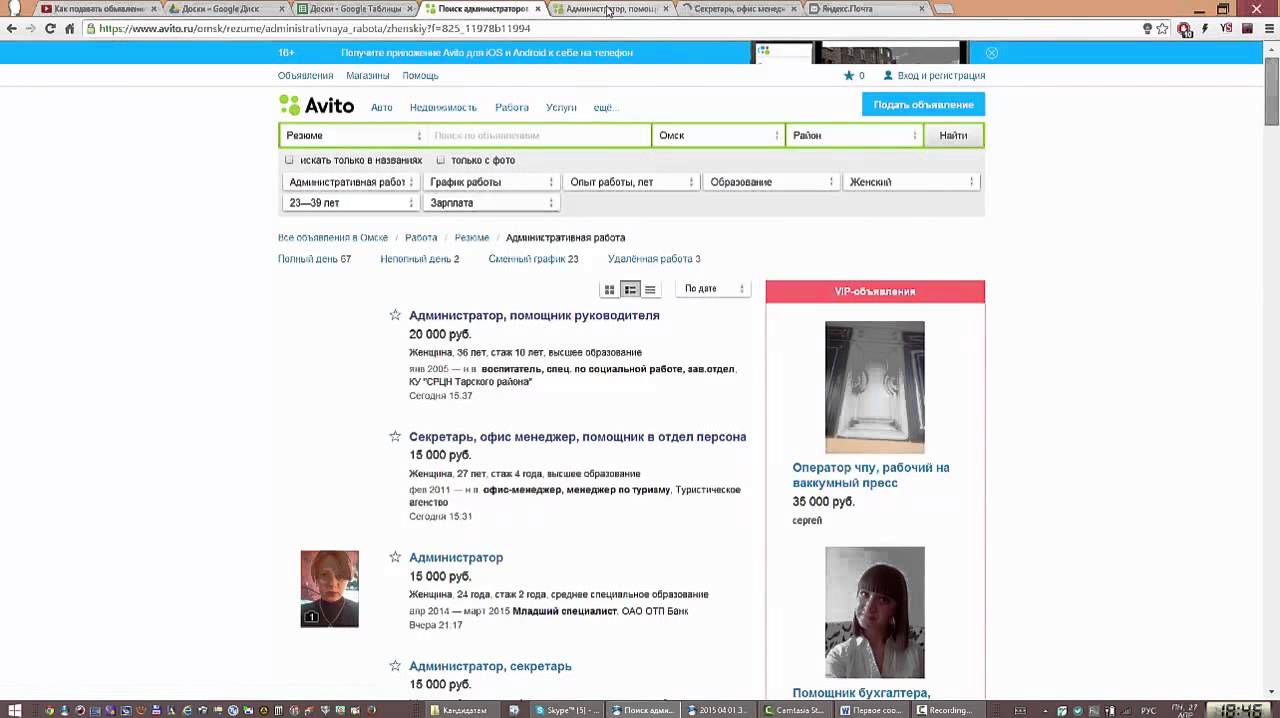The image size is (1280, 718).
Task: Filter by 'Полный день 67'
Action: [x=314, y=259]
